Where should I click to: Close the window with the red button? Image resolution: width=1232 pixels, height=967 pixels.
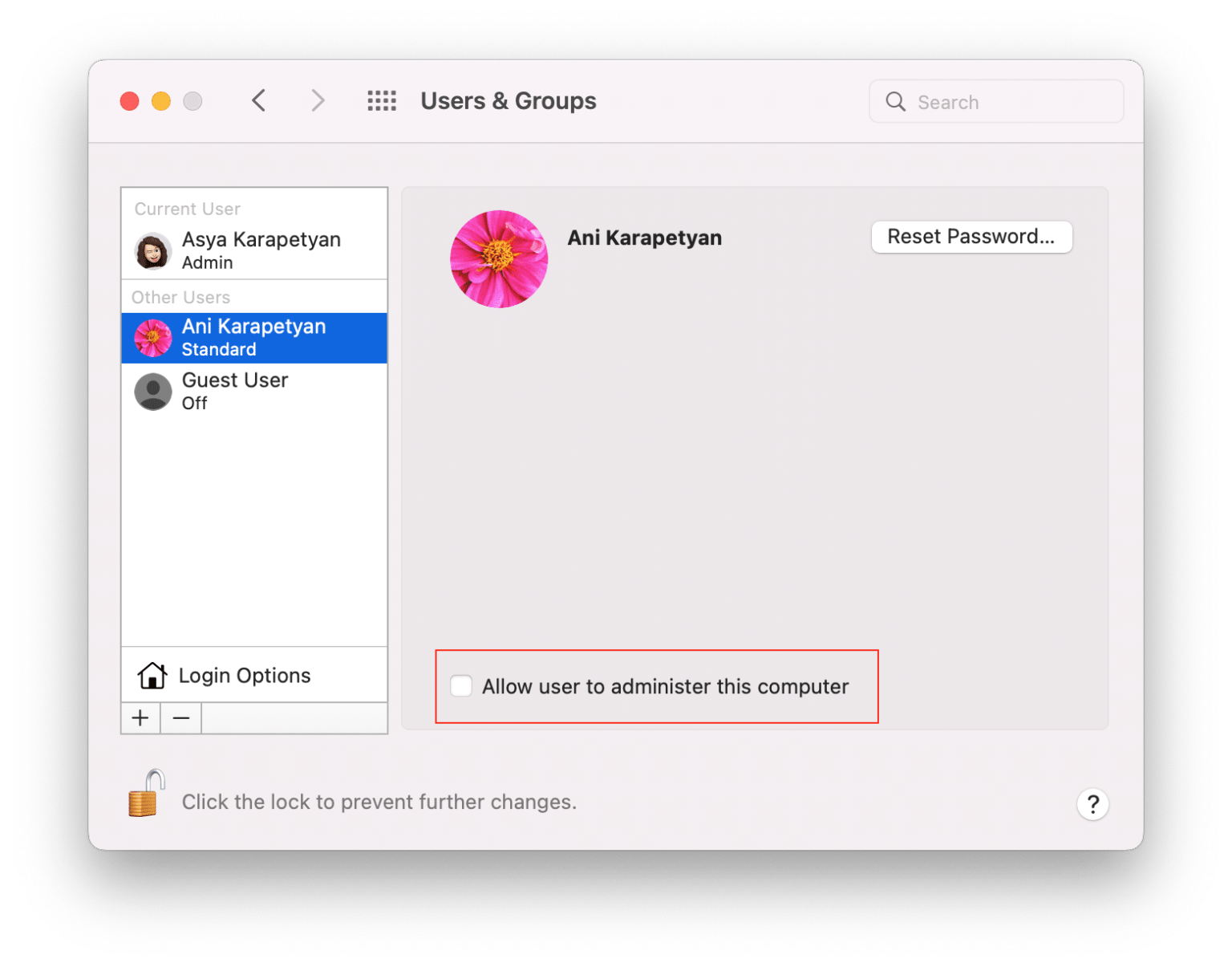(x=130, y=101)
